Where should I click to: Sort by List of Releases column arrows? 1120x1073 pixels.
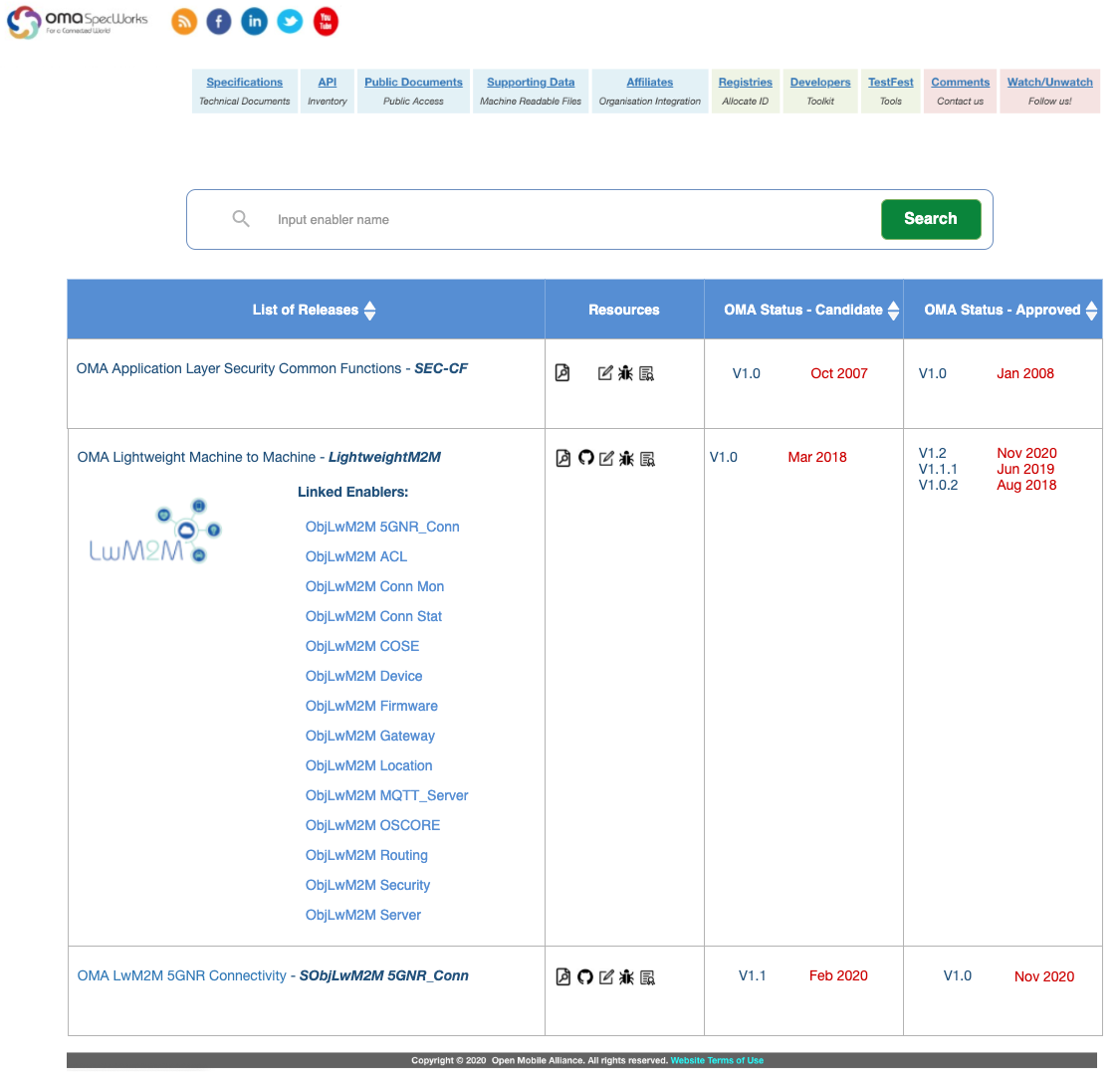click(370, 310)
